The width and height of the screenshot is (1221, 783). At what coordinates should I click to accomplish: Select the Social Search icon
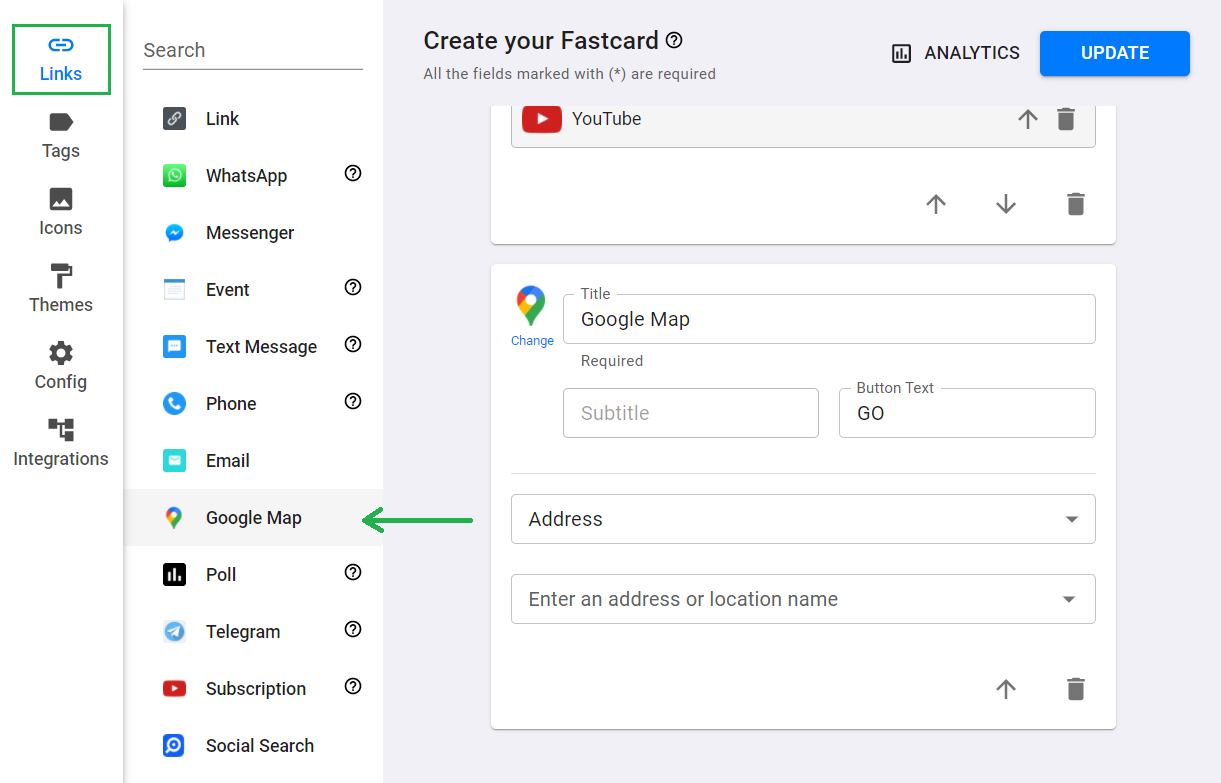click(x=175, y=746)
